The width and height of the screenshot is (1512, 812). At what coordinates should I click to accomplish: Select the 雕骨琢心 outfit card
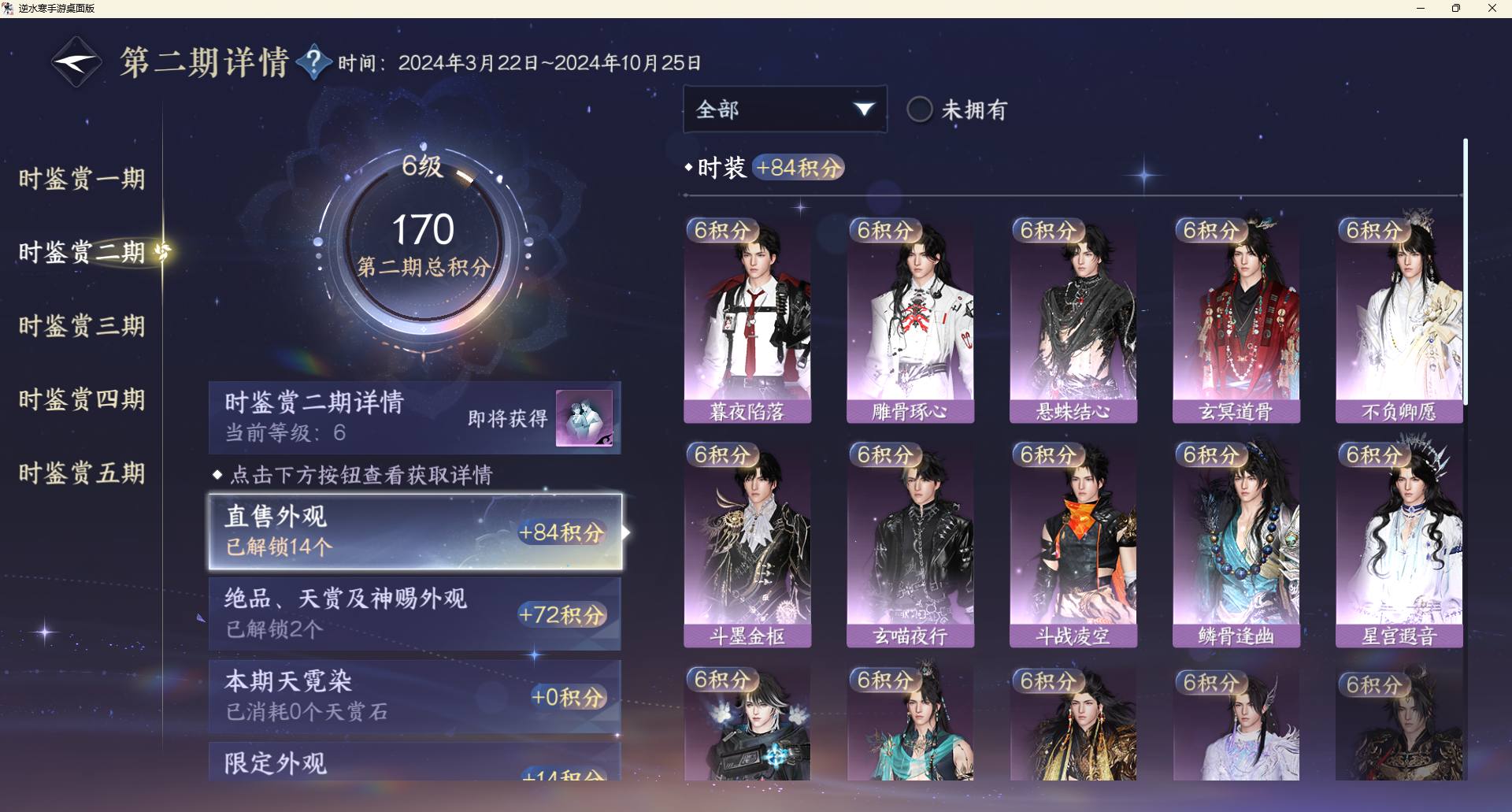point(910,321)
